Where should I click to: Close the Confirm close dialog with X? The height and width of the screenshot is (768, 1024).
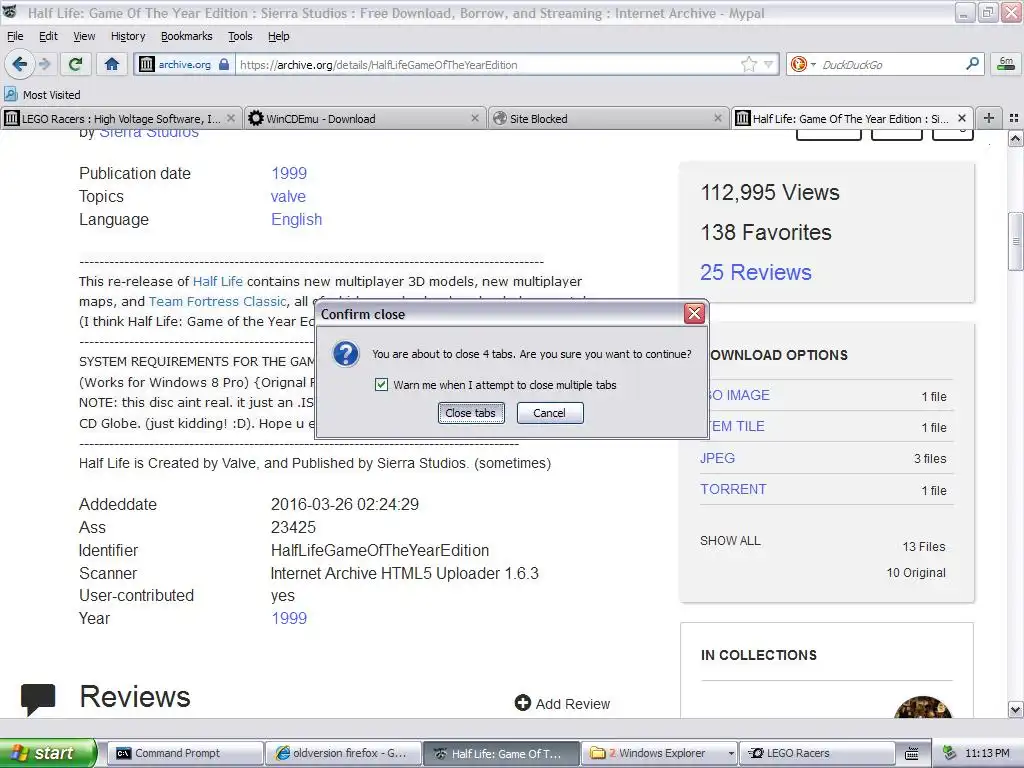[x=694, y=313]
